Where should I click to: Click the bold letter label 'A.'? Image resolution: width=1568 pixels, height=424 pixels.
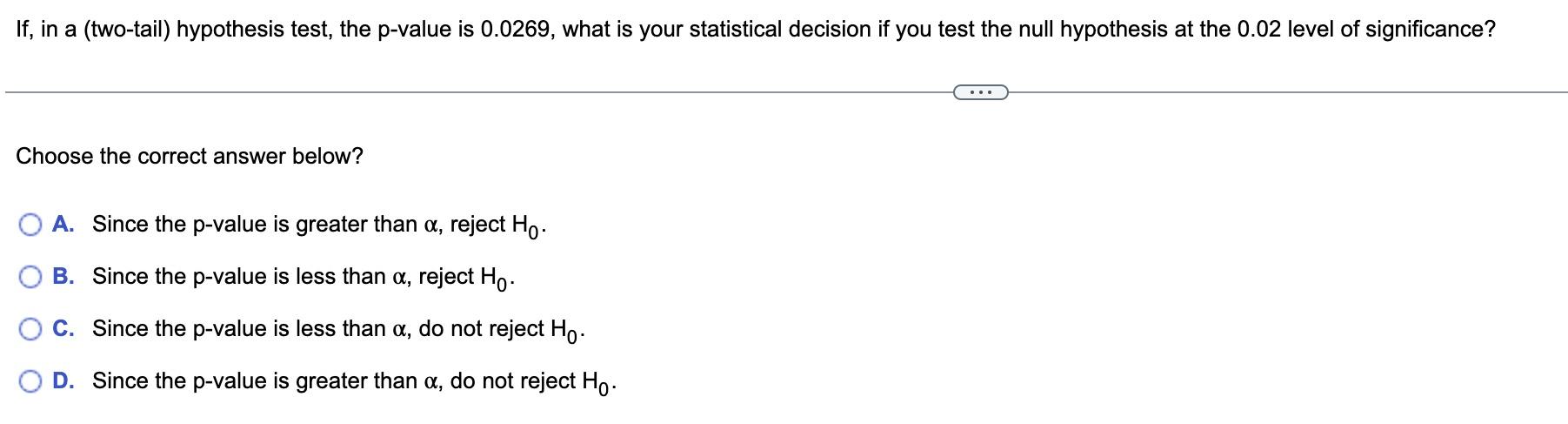tap(63, 225)
